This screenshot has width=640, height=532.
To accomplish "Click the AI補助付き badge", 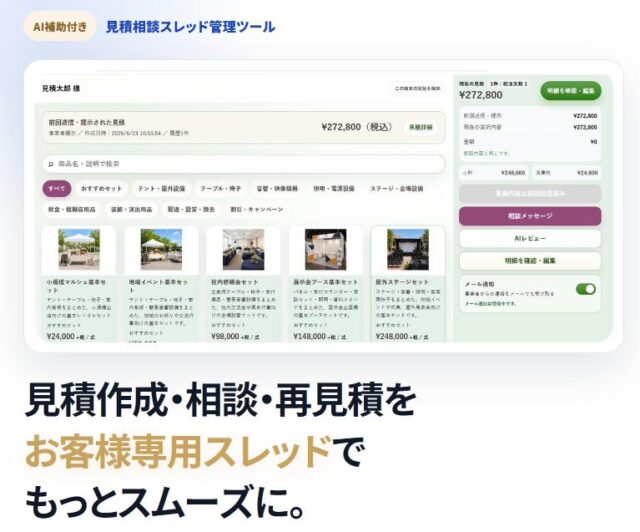I will (x=60, y=27).
